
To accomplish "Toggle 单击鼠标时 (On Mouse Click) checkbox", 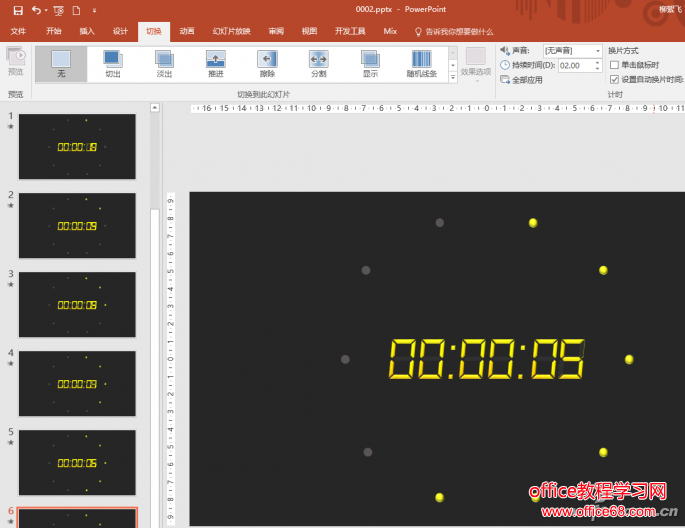I will click(614, 65).
